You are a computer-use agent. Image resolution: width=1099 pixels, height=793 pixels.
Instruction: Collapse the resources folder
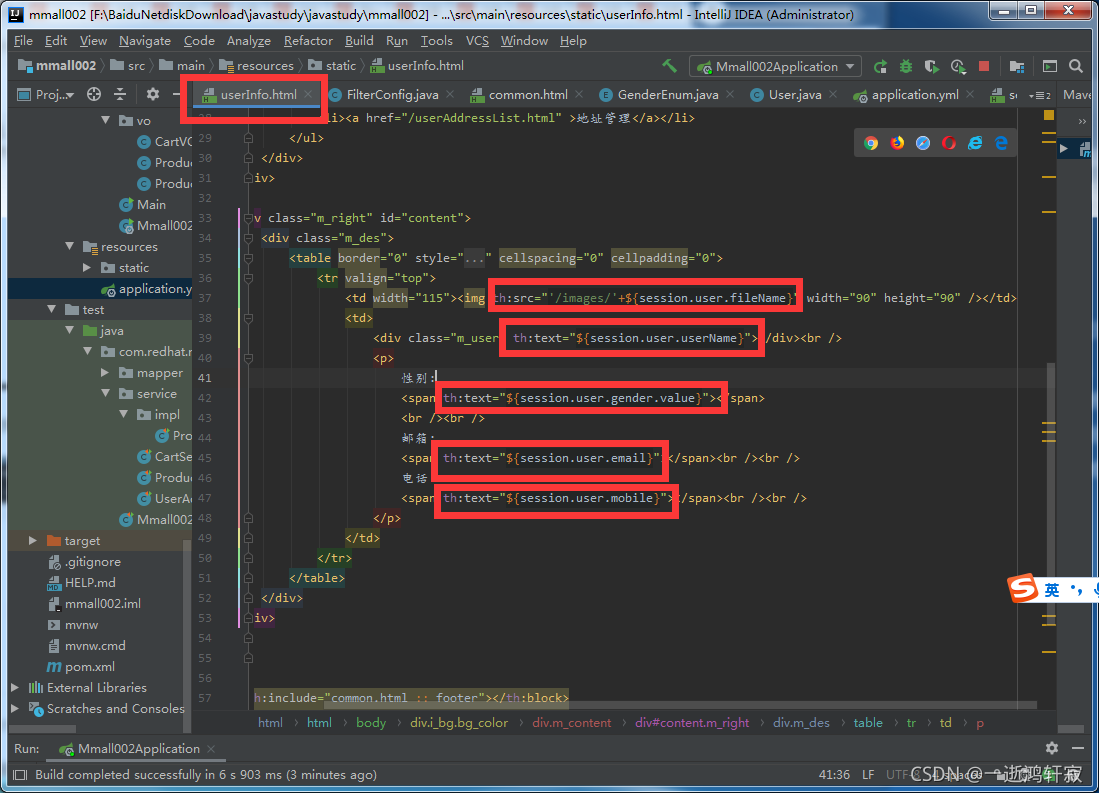pos(69,247)
